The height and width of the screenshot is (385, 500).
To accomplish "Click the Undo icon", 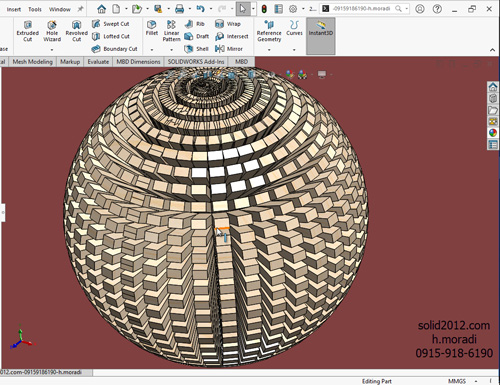I will coord(200,9).
